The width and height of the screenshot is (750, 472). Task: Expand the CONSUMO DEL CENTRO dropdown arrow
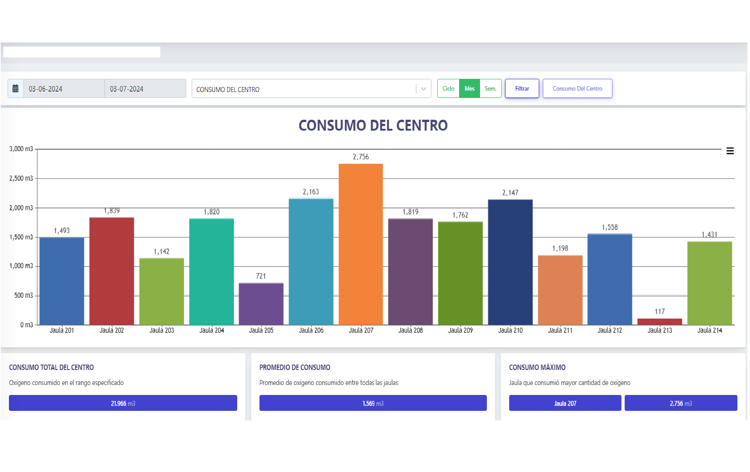423,89
